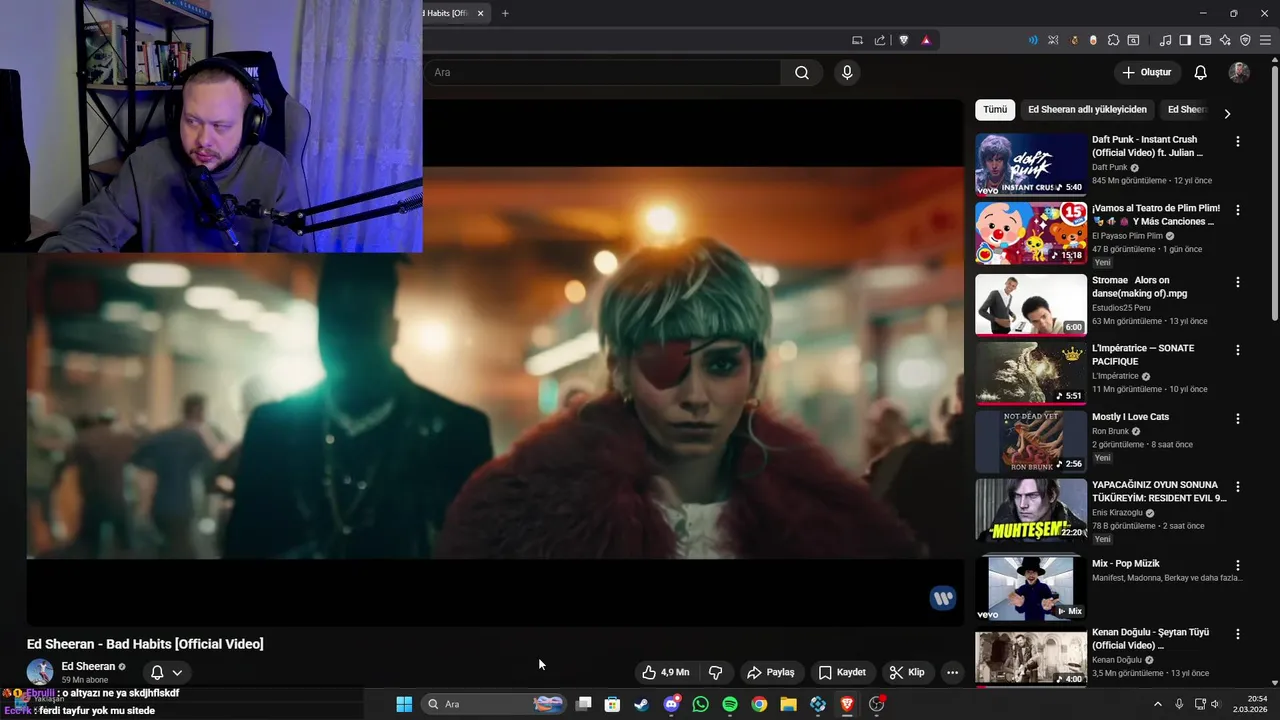Screen dimensions: 1280x720
Task: Show more filter chips with right arrow
Action: (x=1227, y=113)
